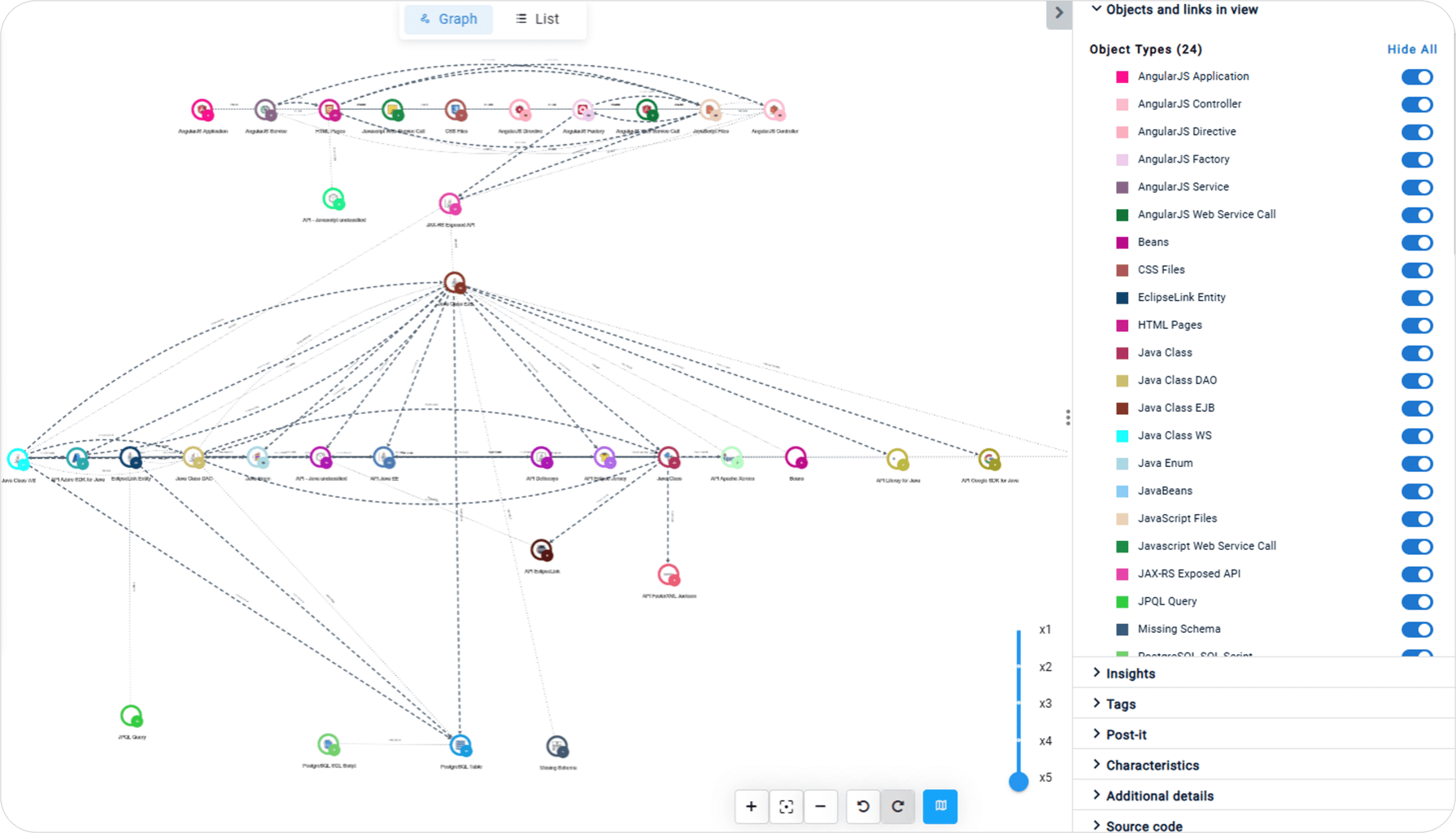Select the Graph view tab

tap(448, 19)
